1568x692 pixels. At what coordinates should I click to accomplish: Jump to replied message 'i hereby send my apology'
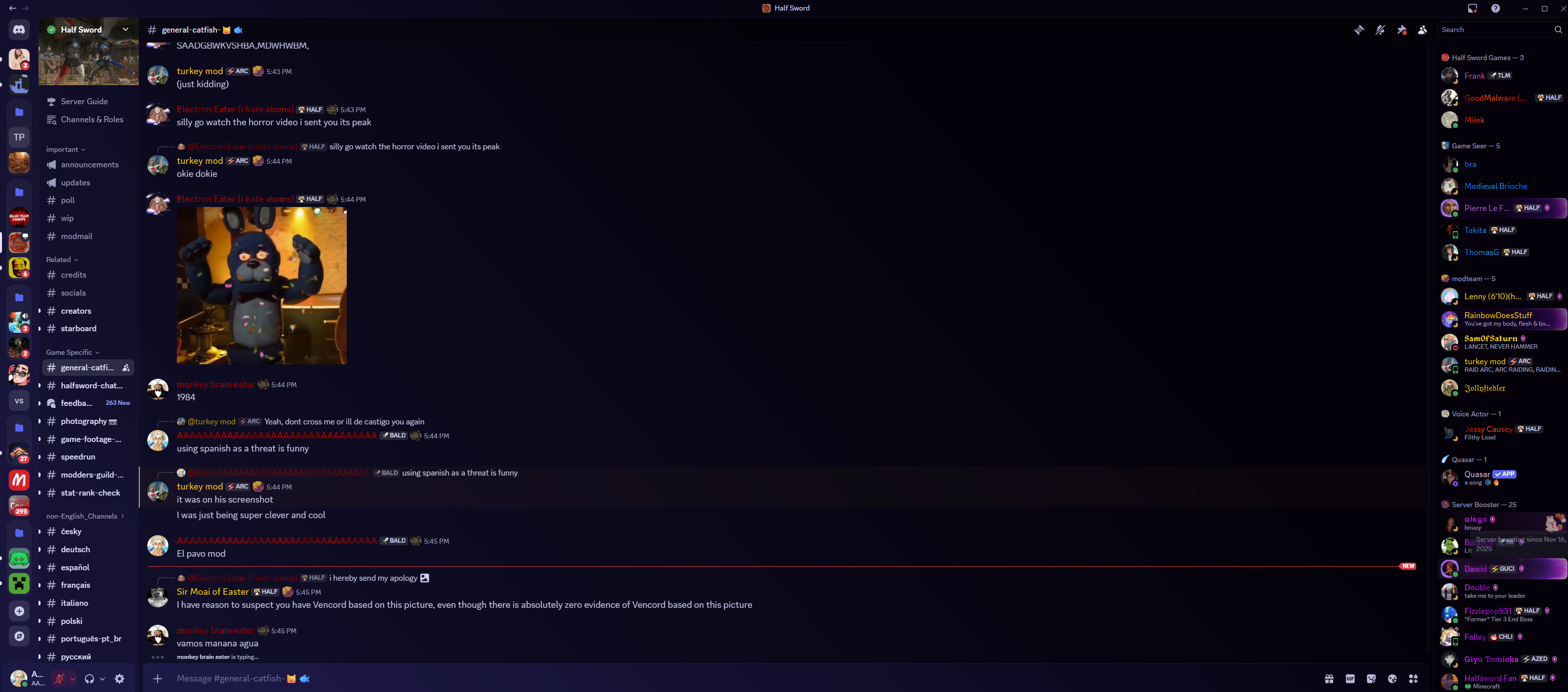pyautogui.click(x=373, y=578)
